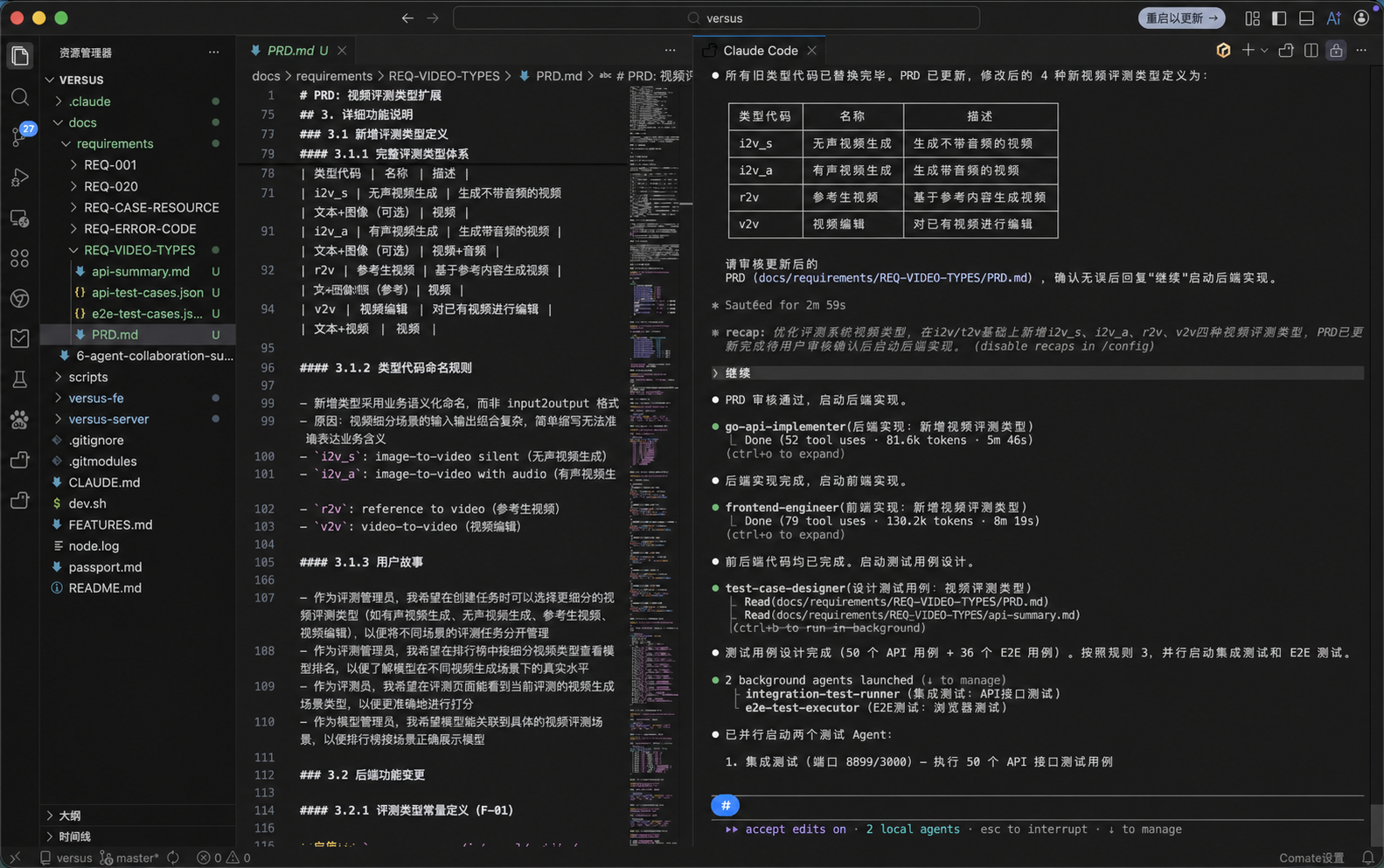
Task: Switch to the Claude Code tab
Action: coord(760,51)
